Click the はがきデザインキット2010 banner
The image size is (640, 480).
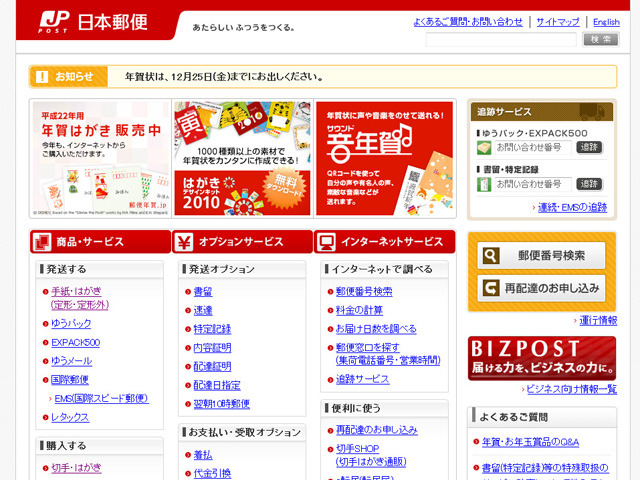point(242,158)
